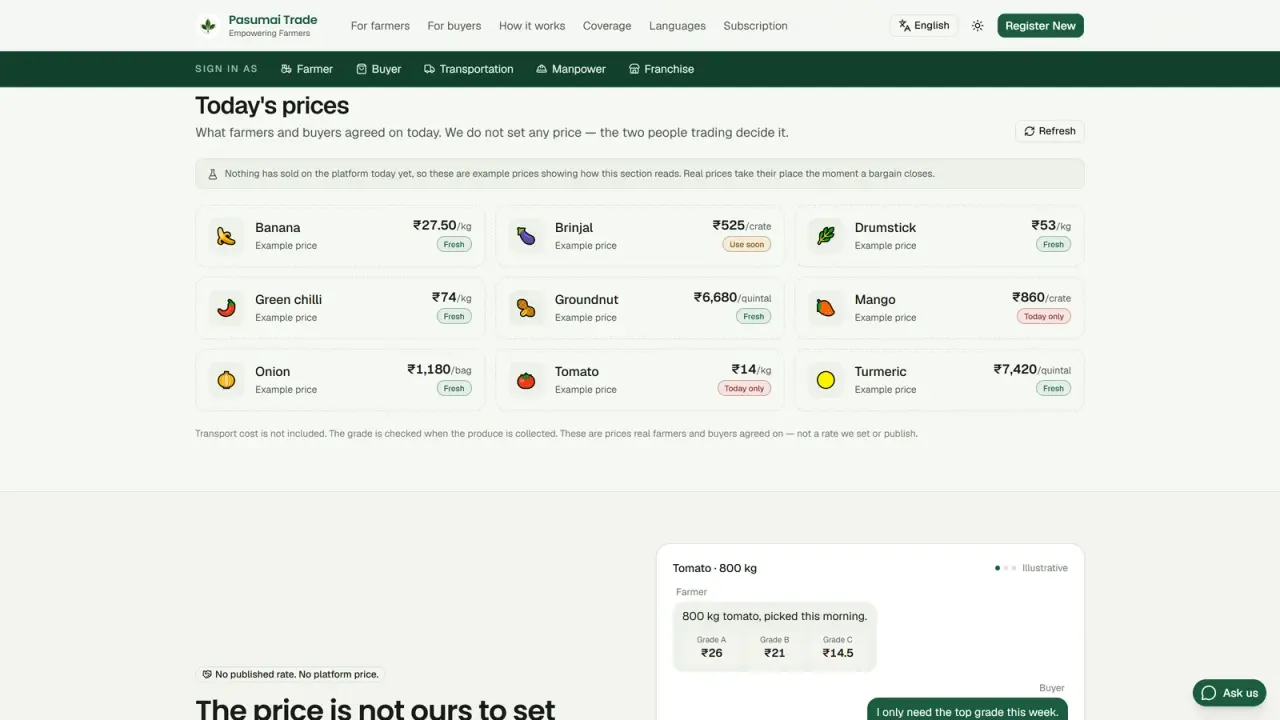Select the Grade C ₹14.5 option
This screenshot has height=720, width=1280.
point(838,647)
